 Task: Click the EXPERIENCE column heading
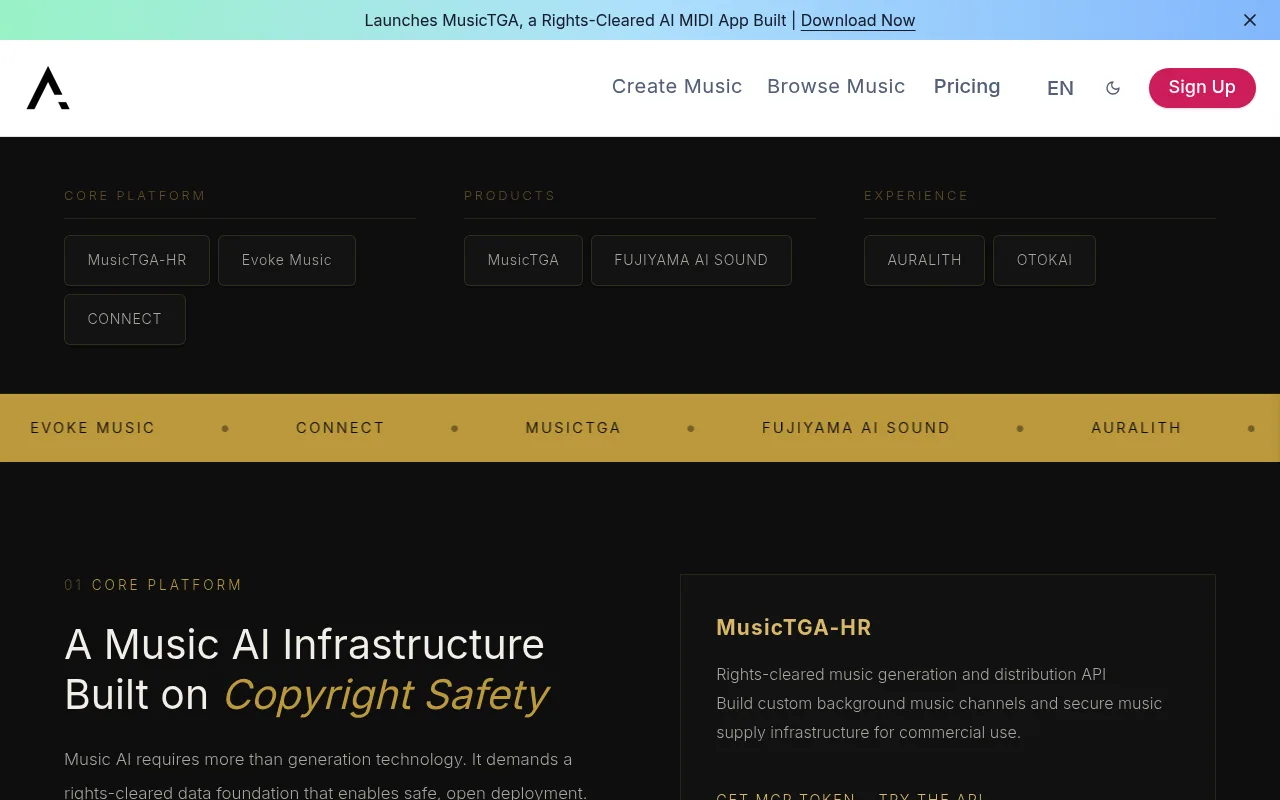pyautogui.click(x=916, y=196)
